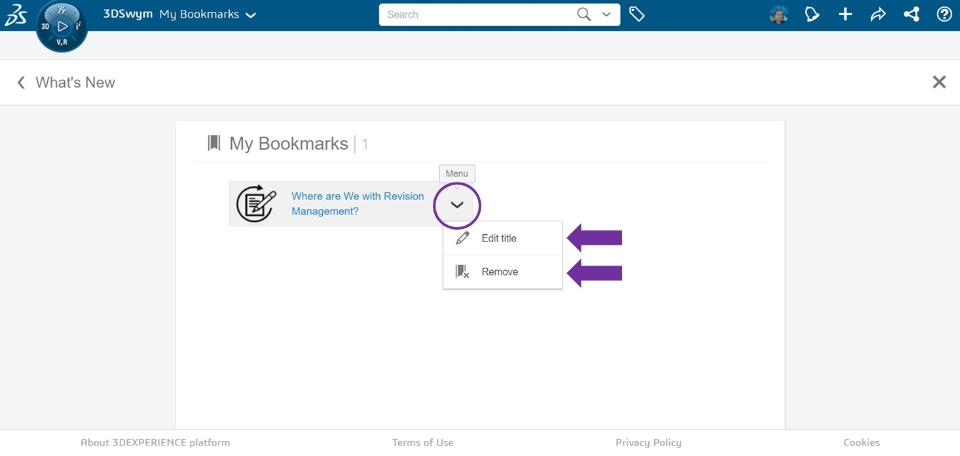
Task: Open the user profile avatar
Action: (x=779, y=15)
